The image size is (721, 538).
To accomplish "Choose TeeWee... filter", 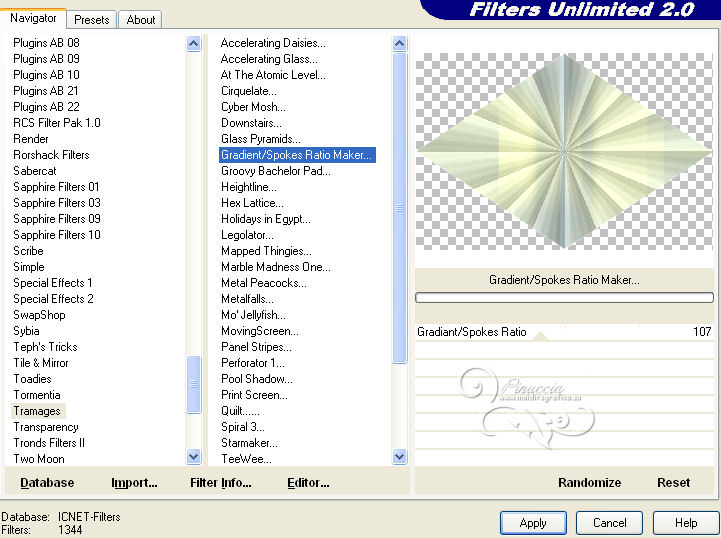I will (x=246, y=459).
